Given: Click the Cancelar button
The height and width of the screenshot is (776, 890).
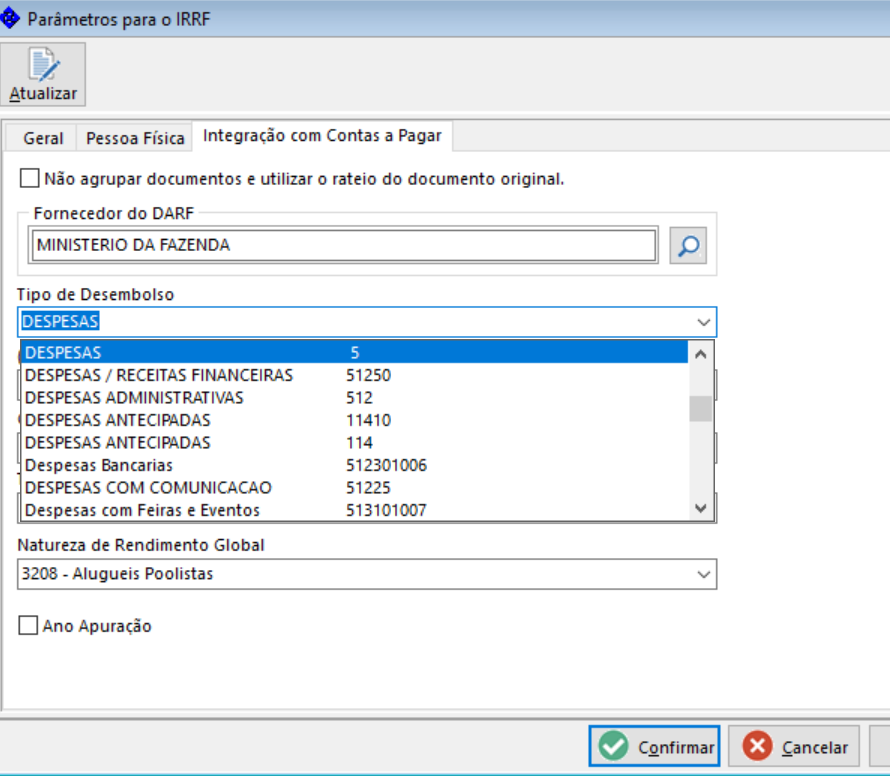Looking at the screenshot, I should point(794,746).
